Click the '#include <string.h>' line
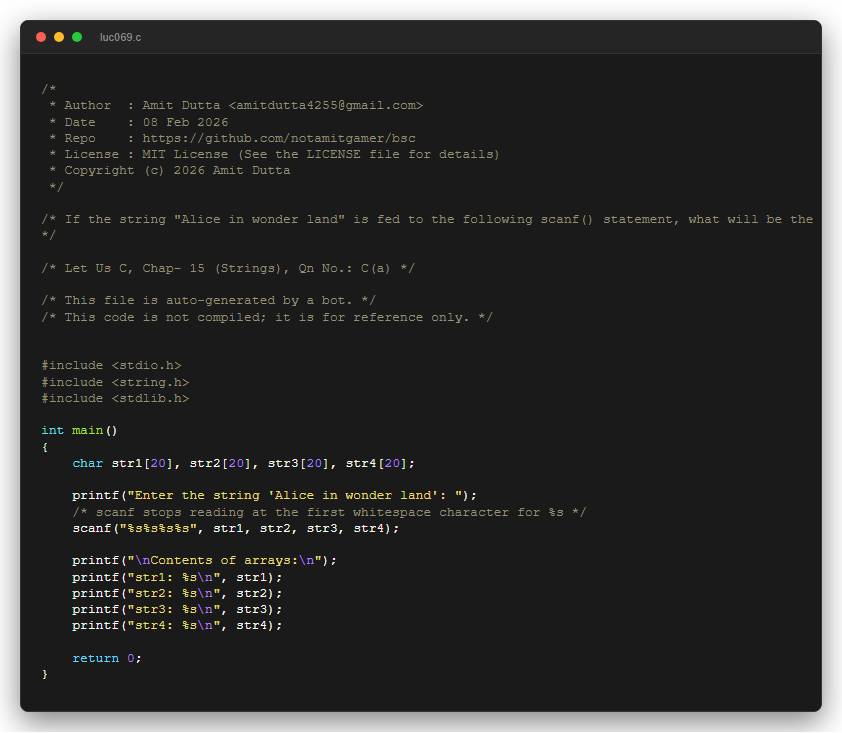Image resolution: width=842 pixels, height=733 pixels. [x=115, y=382]
